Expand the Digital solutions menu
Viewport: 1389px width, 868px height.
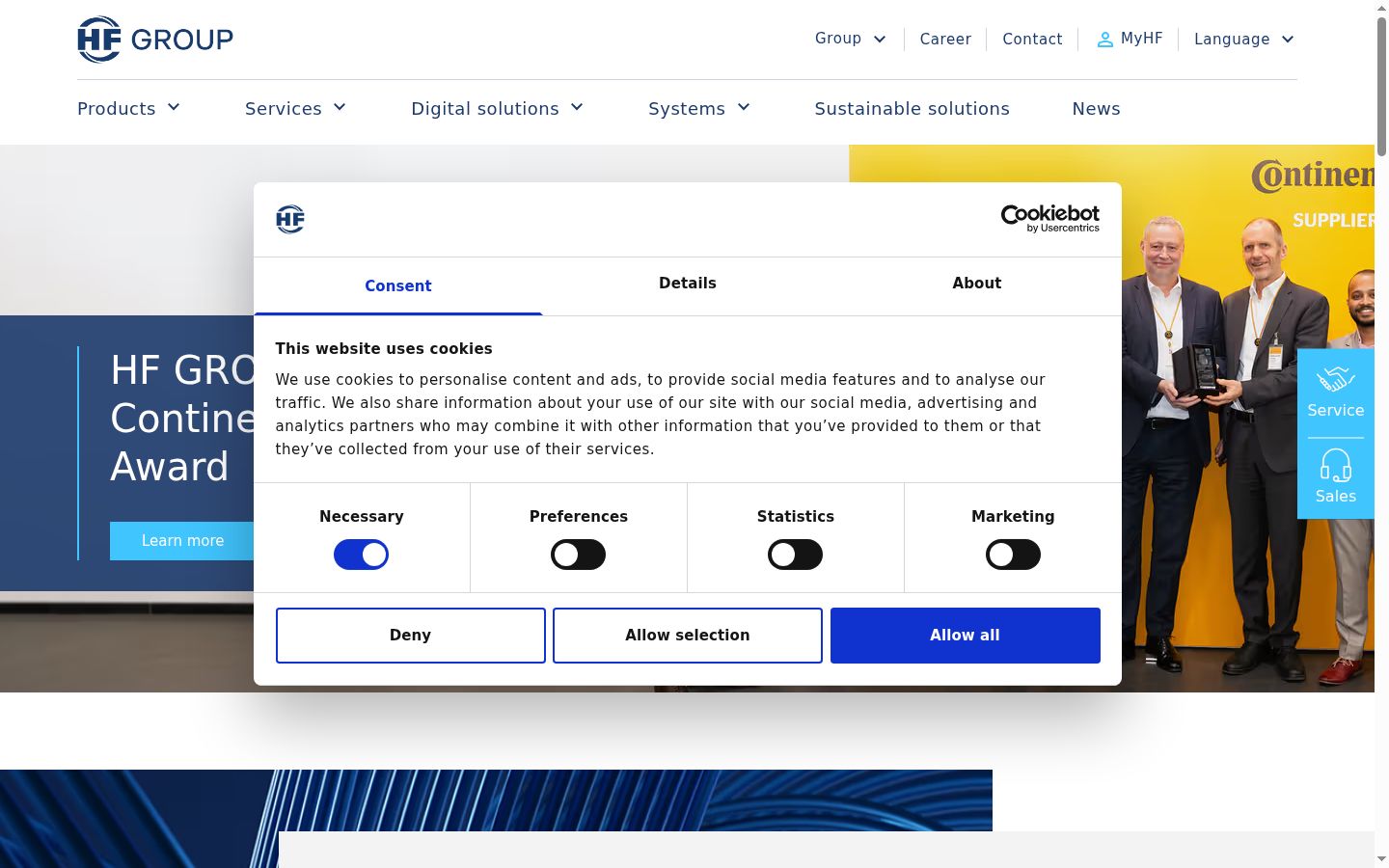[x=498, y=108]
